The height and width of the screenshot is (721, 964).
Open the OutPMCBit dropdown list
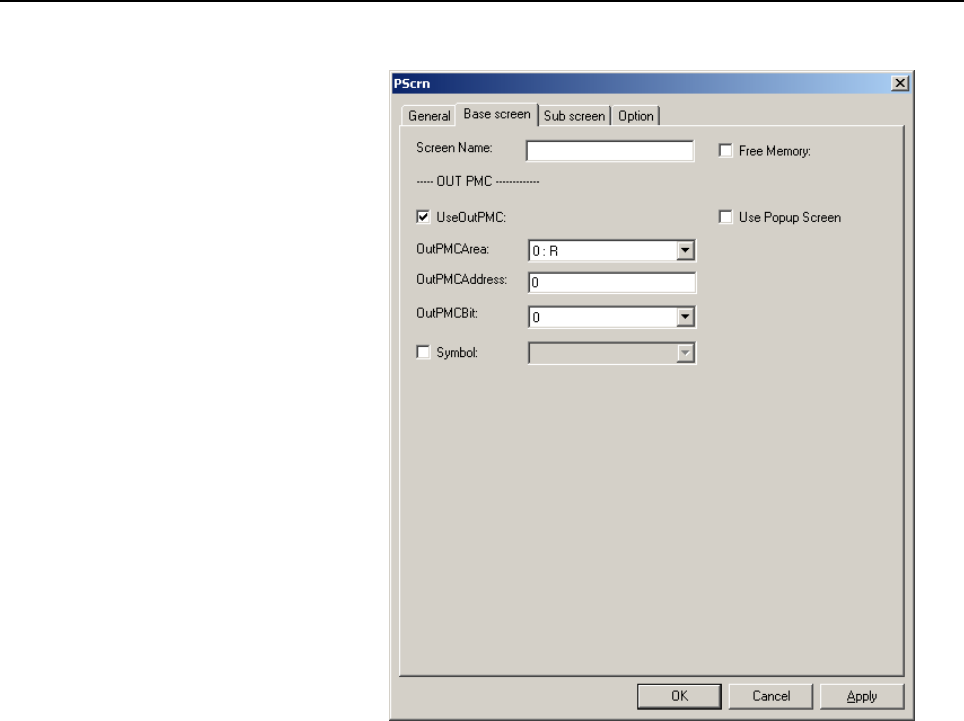685,317
